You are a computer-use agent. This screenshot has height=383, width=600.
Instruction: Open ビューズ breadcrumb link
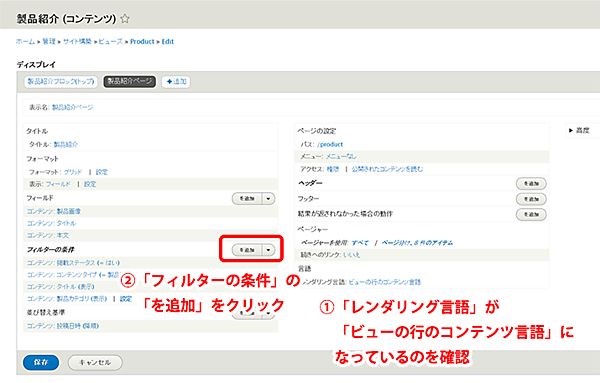point(110,41)
